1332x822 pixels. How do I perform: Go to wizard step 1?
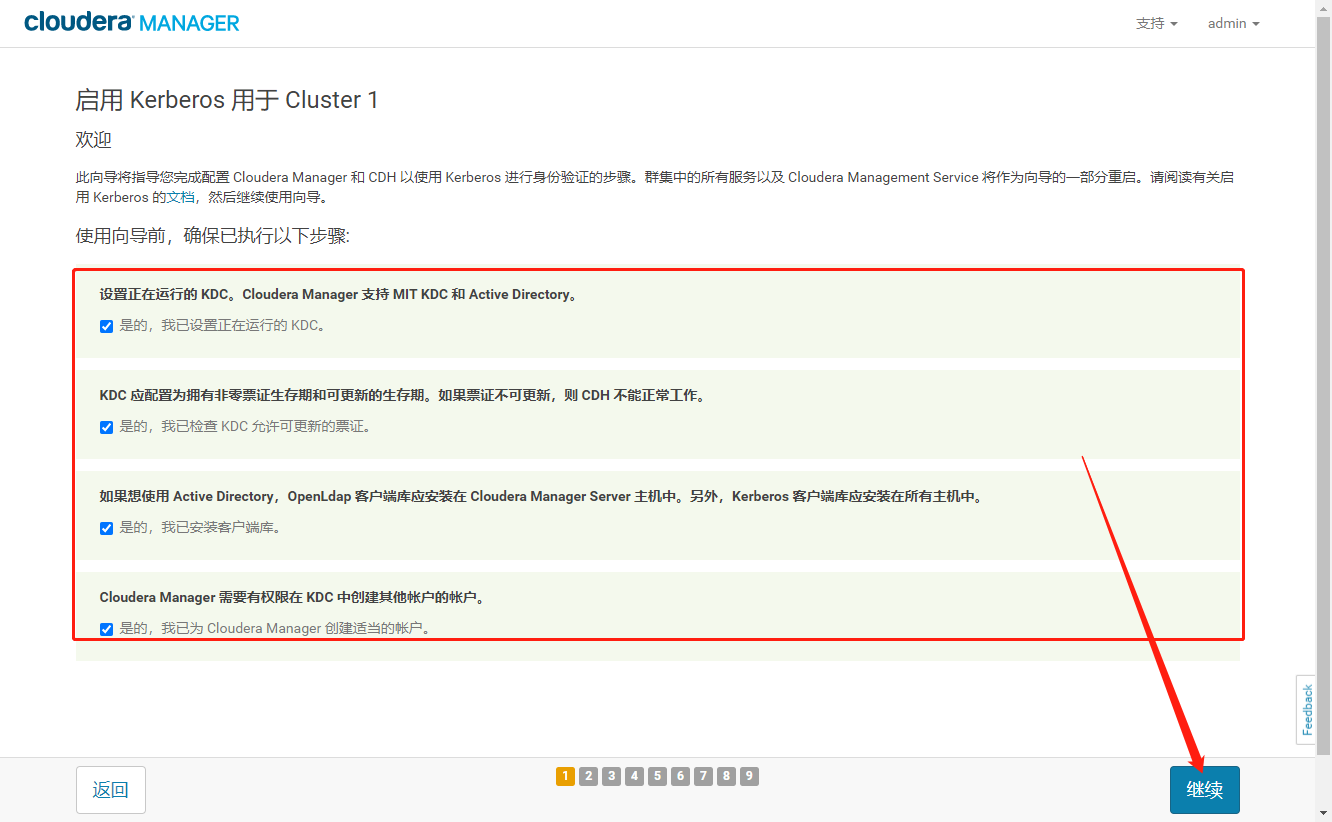[x=565, y=776]
